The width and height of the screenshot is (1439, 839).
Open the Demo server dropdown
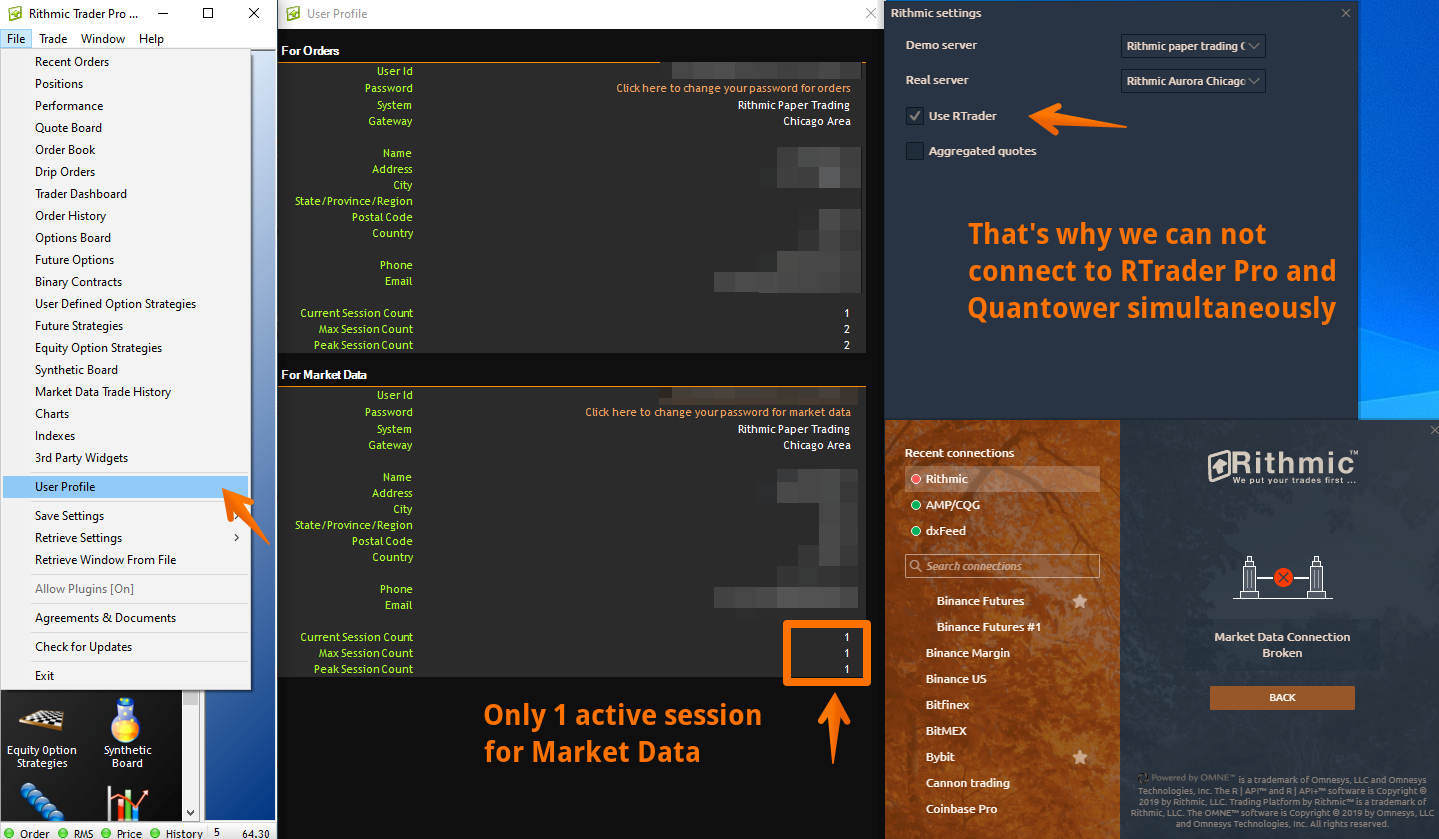pos(1194,46)
